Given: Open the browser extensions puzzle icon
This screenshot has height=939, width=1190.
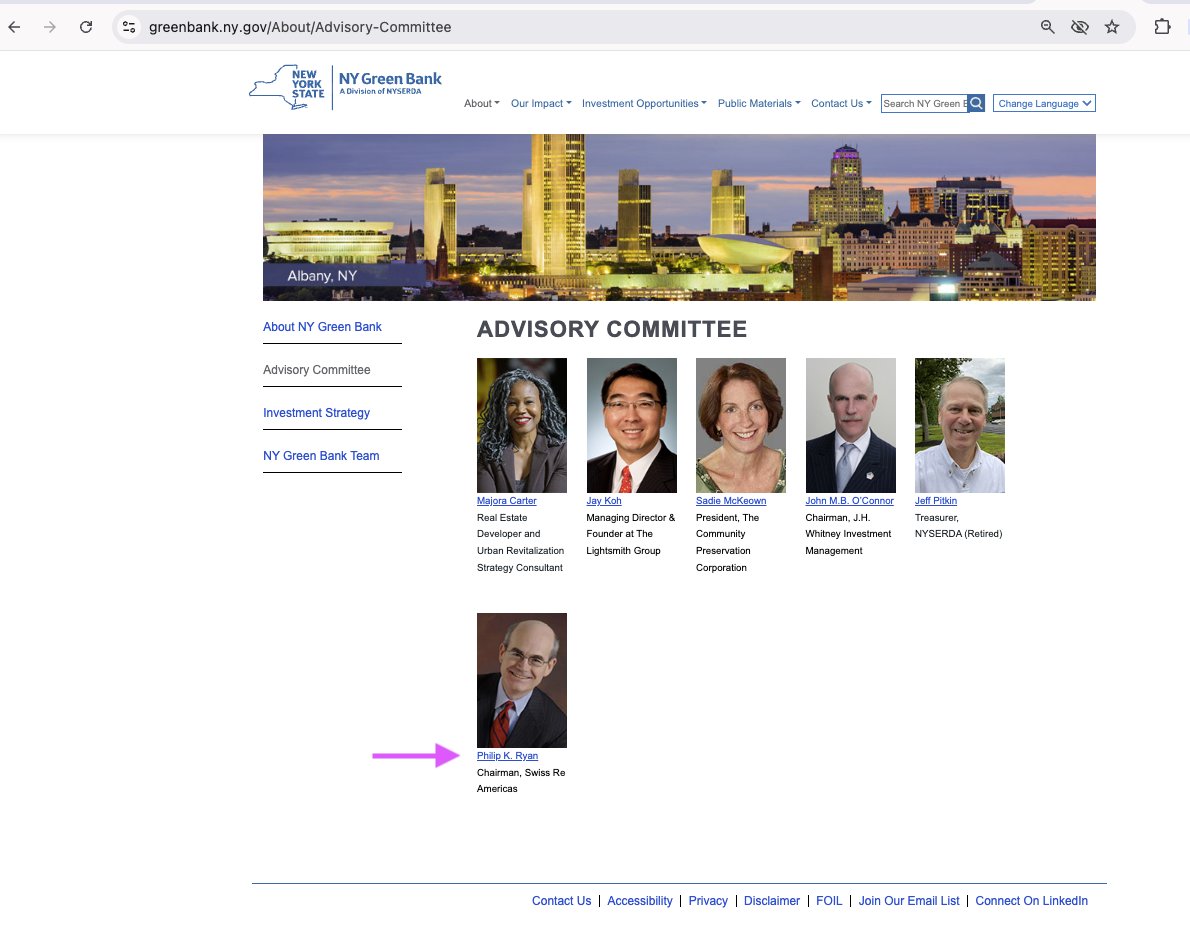Looking at the screenshot, I should [x=1162, y=27].
